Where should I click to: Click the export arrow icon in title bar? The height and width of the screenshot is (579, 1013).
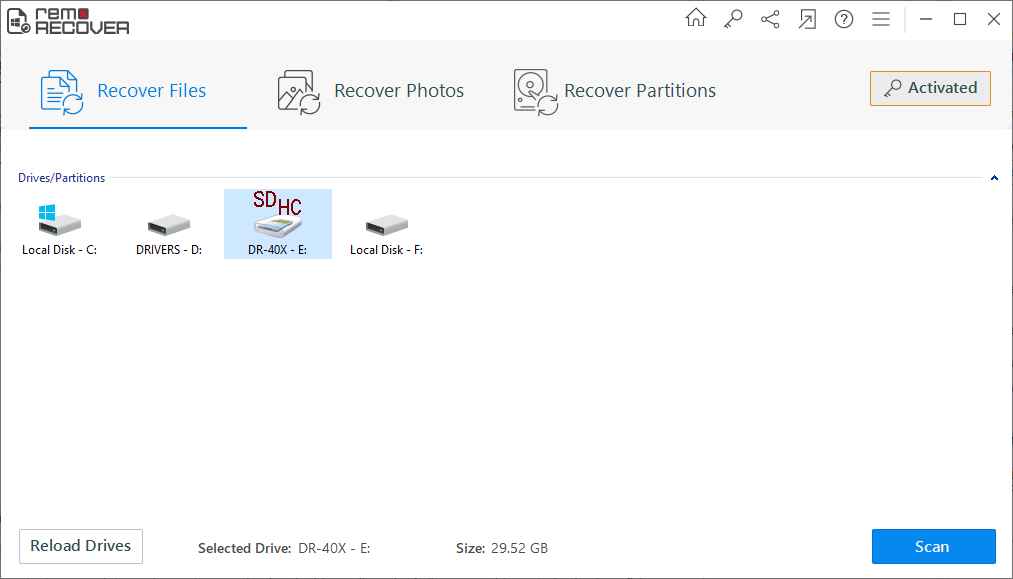point(807,19)
